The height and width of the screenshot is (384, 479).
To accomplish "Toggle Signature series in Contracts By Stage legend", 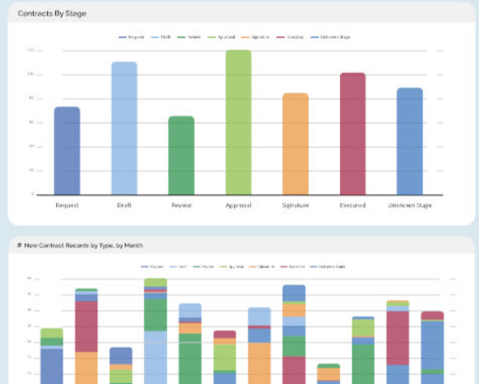I will (255, 37).
